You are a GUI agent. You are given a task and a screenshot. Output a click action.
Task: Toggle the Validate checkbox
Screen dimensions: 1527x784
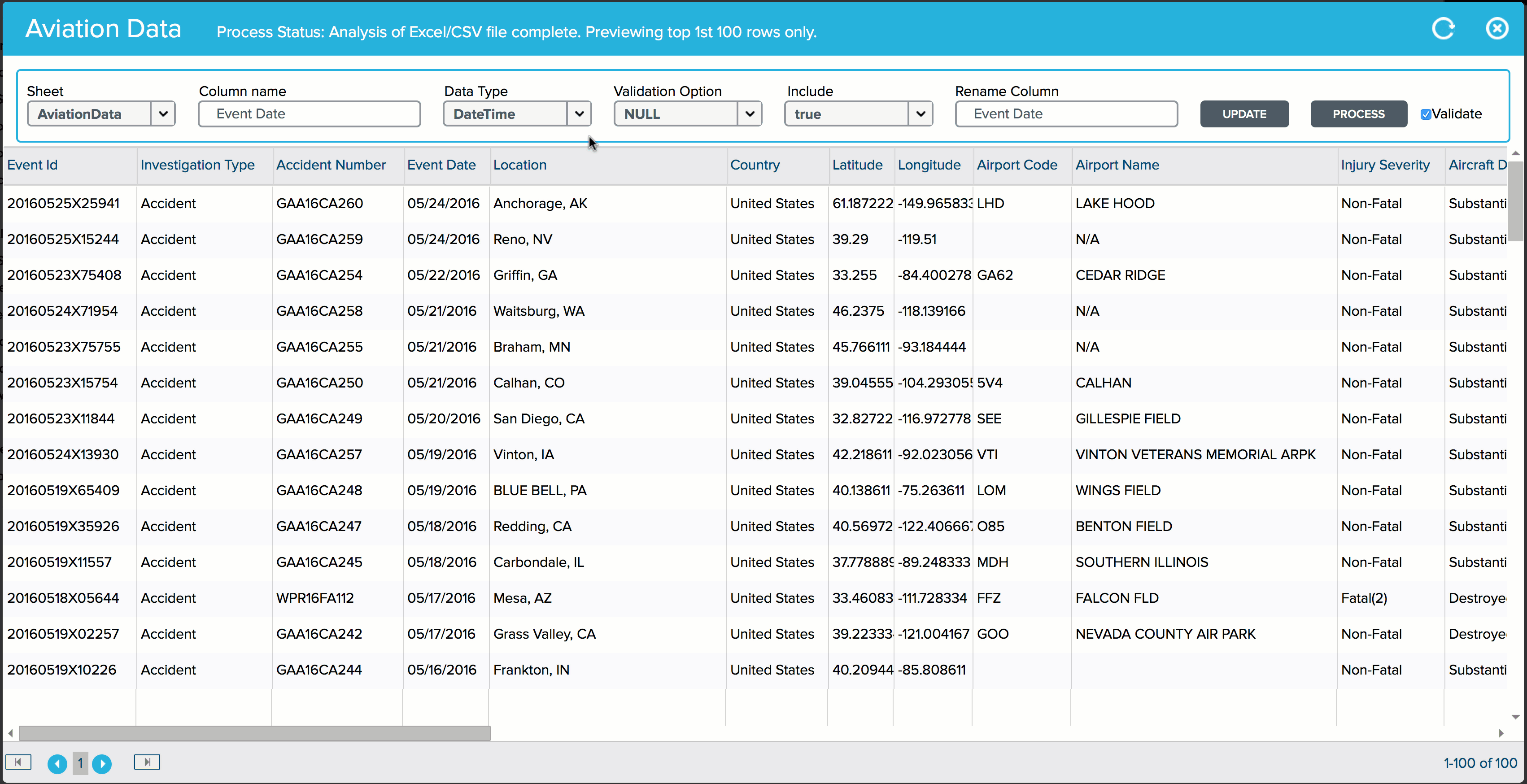pos(1426,114)
